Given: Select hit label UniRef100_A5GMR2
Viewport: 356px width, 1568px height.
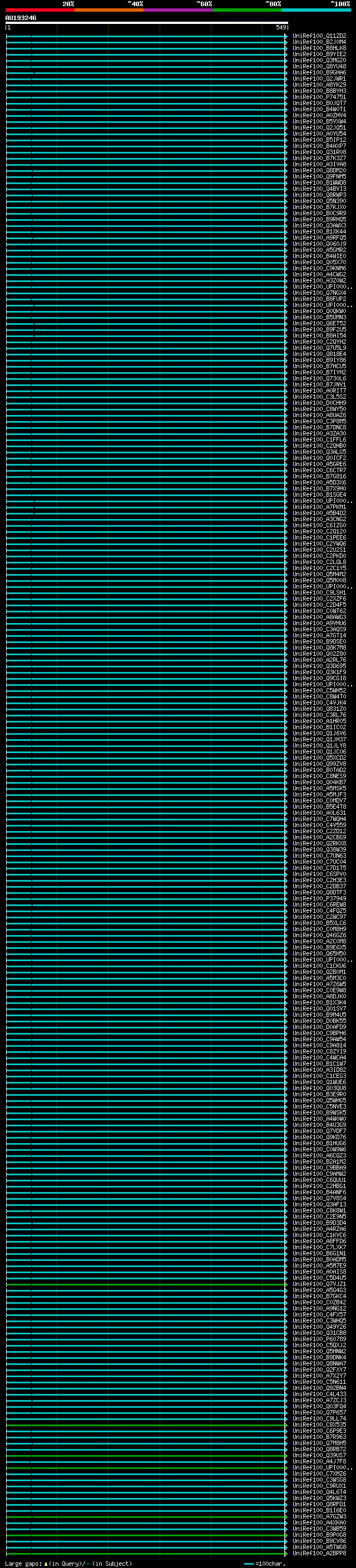Looking at the screenshot, I should pyautogui.click(x=319, y=250).
